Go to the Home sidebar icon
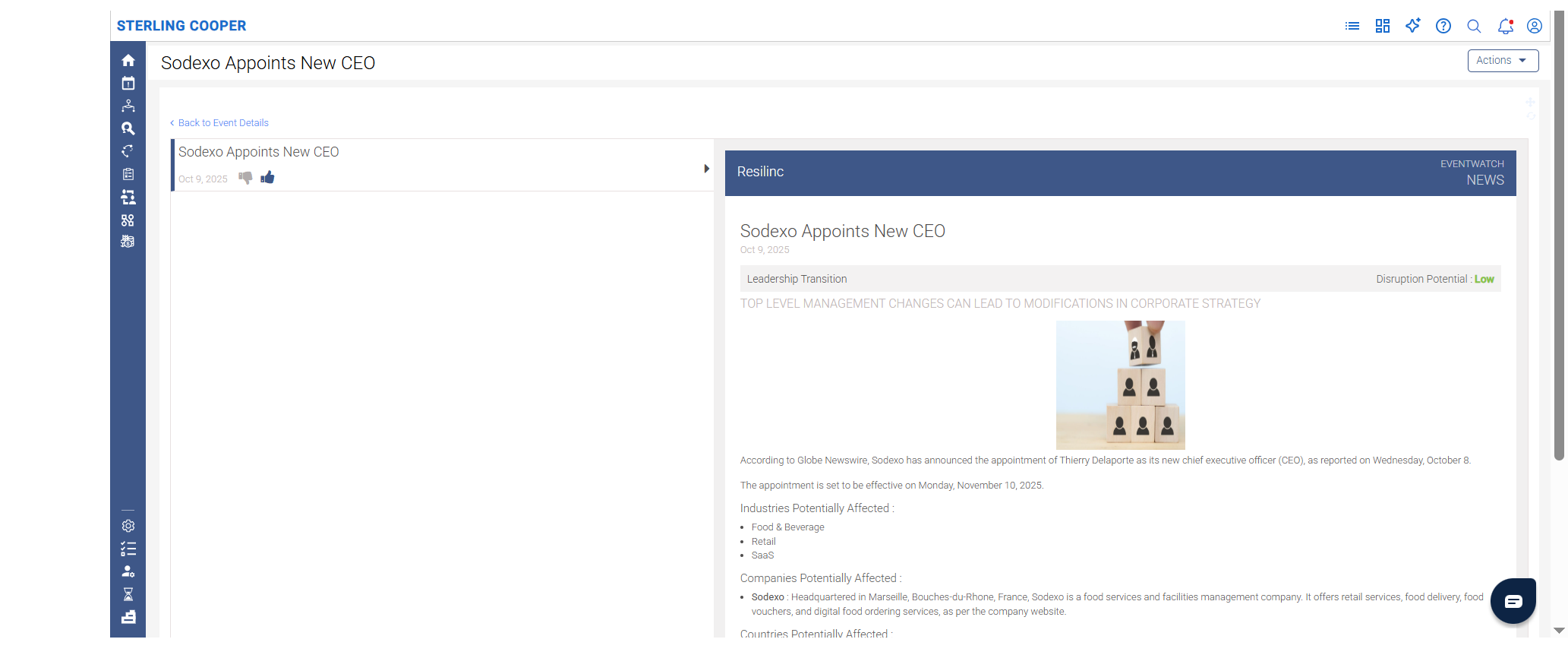This screenshot has width=1568, height=655. click(128, 60)
